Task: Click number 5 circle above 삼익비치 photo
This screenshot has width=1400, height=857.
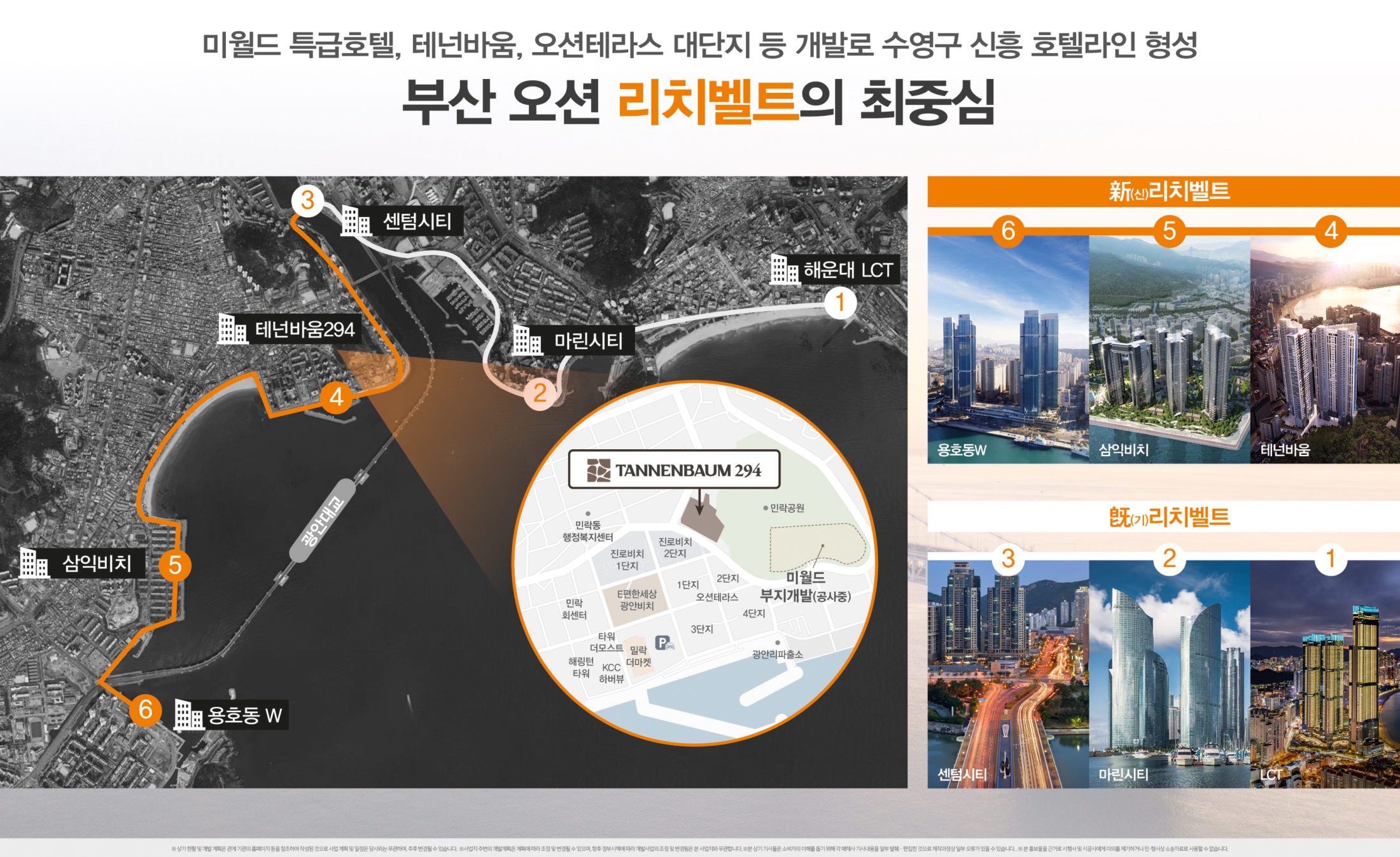Action: 1170,231
